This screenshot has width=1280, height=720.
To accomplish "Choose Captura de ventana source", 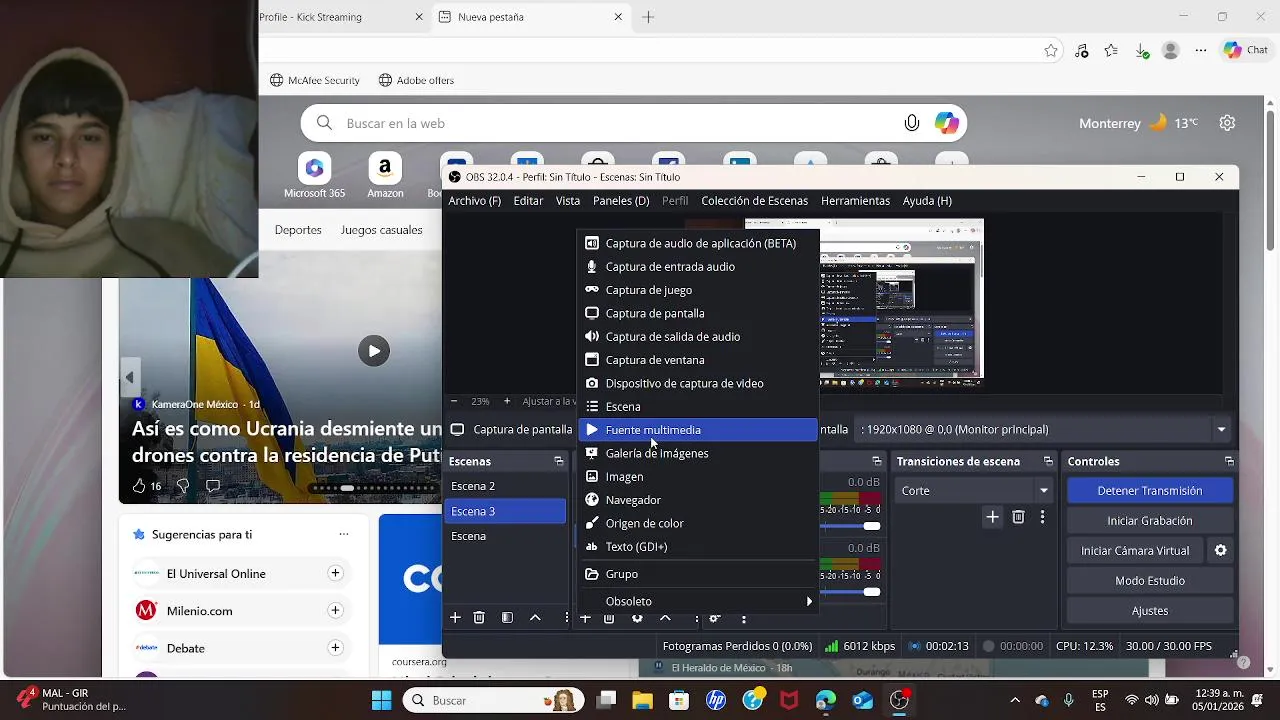I will 698,360.
